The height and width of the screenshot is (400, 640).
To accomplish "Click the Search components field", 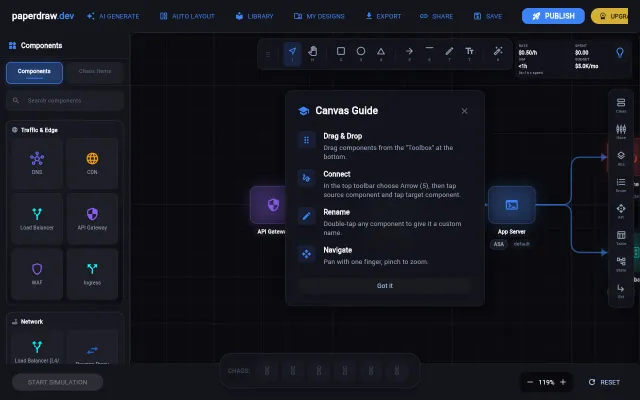I will (x=65, y=100).
